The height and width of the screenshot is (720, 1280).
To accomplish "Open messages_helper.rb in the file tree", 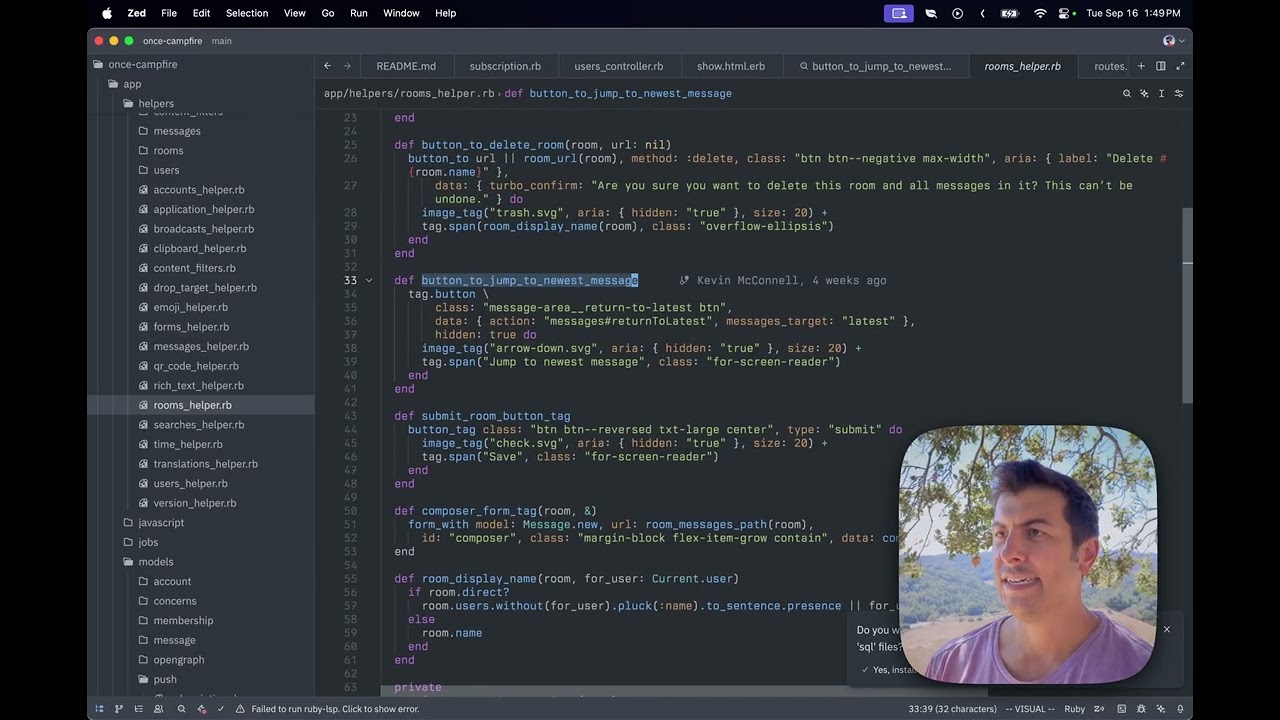I will [x=201, y=346].
